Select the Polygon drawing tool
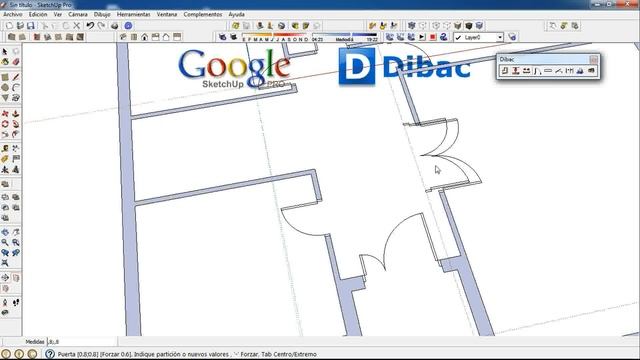This screenshot has height=360, width=640. click(x=5, y=98)
